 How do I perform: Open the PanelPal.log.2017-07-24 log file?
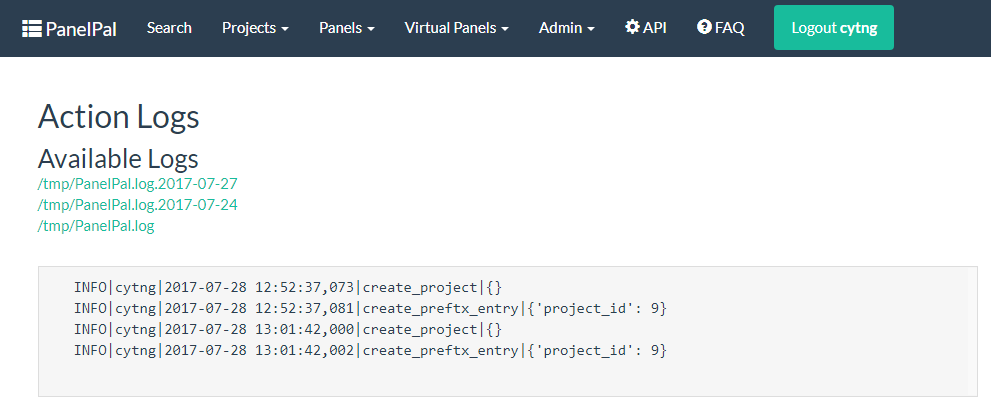[x=138, y=205]
